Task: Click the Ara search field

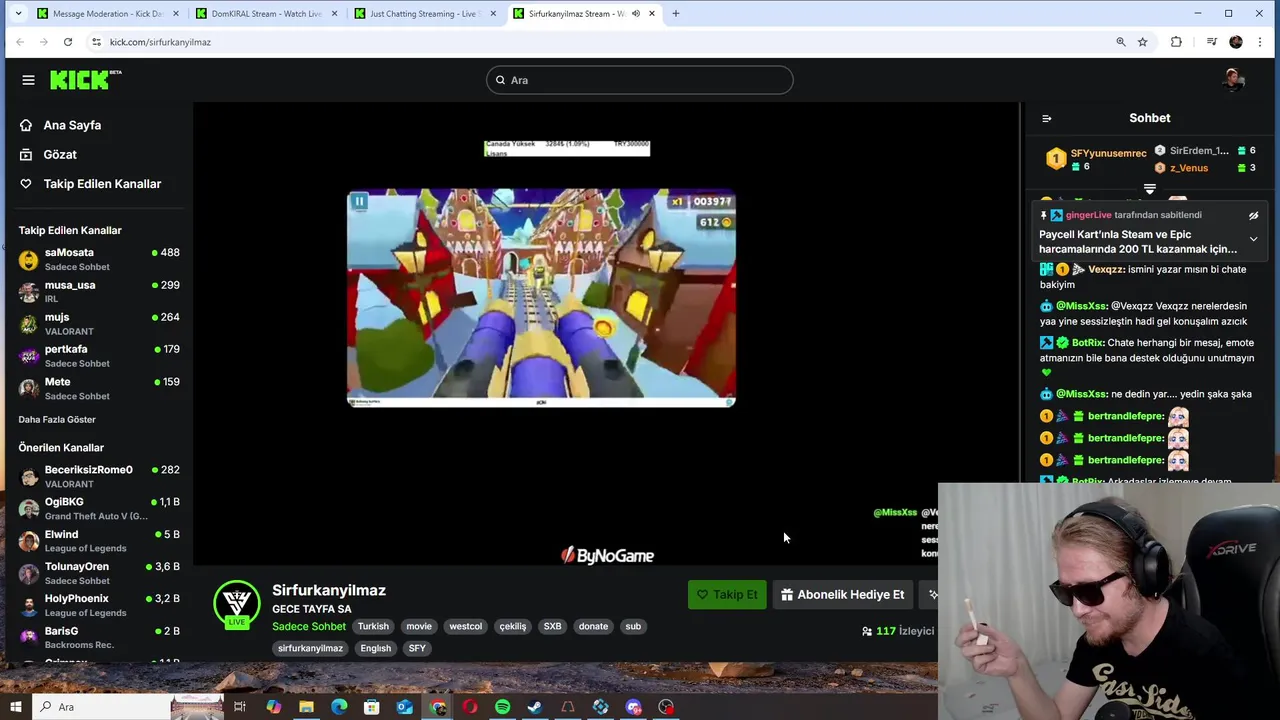Action: 640,80
